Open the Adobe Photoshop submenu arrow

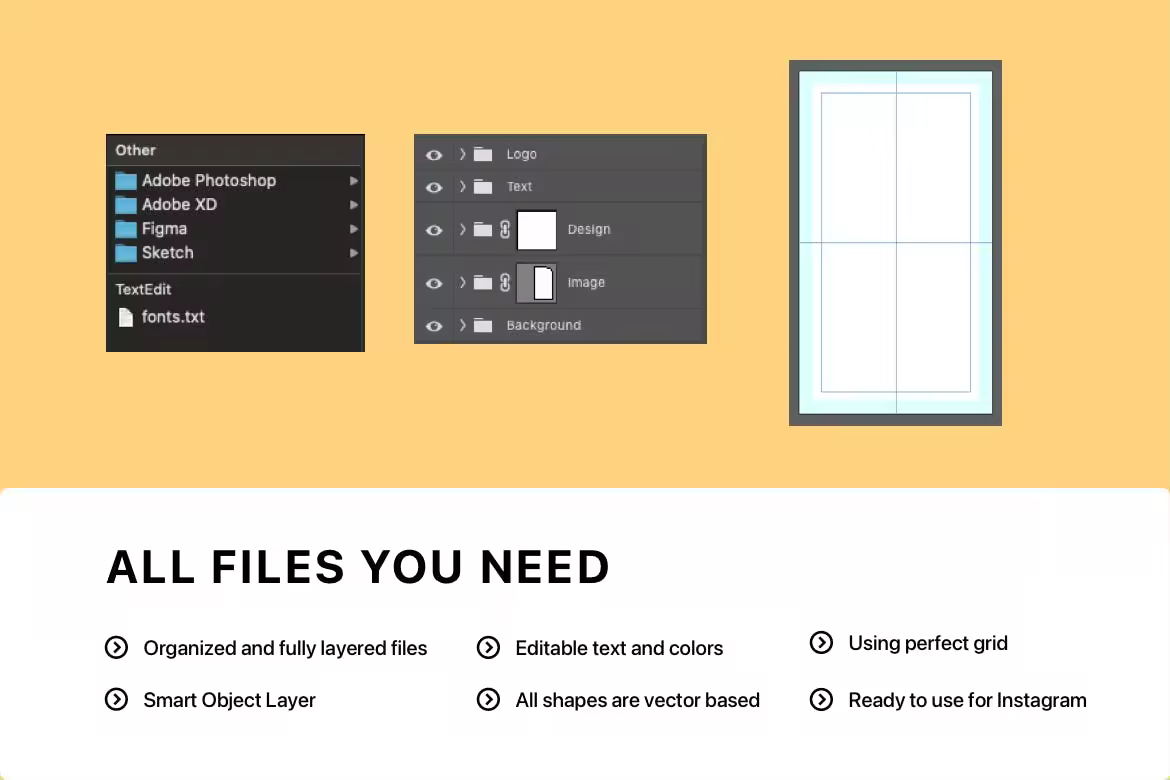click(x=354, y=181)
